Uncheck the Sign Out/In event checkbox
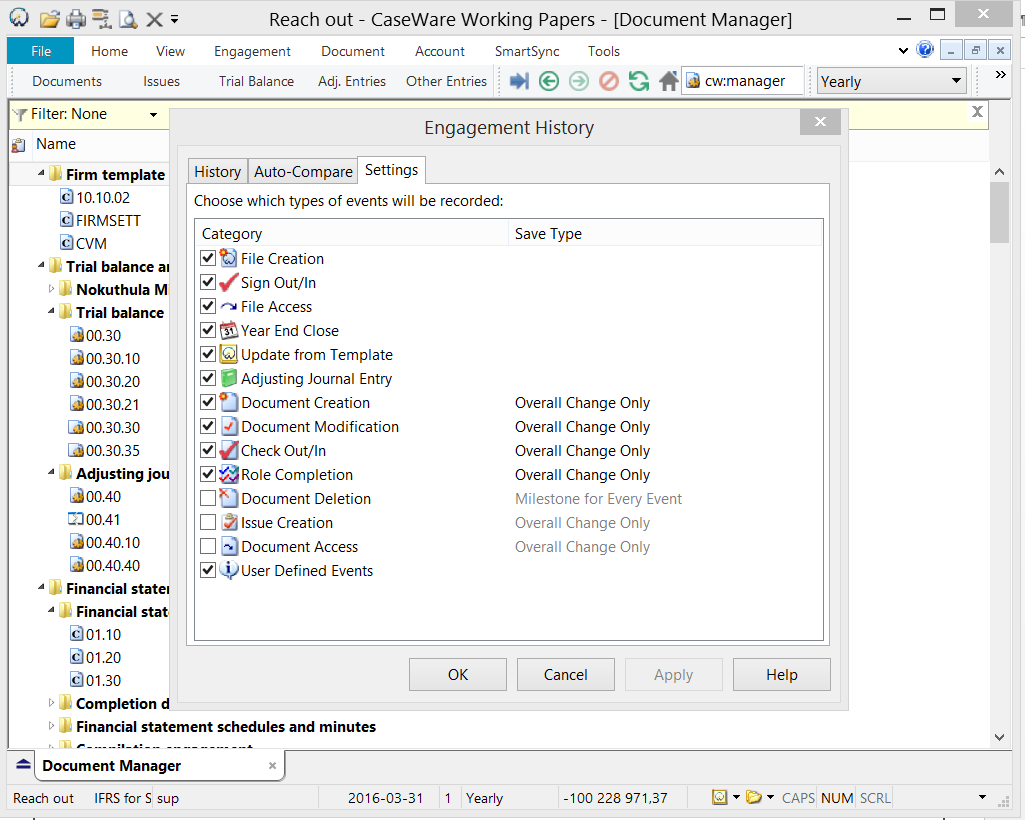This screenshot has width=1025, height=820. [208, 283]
